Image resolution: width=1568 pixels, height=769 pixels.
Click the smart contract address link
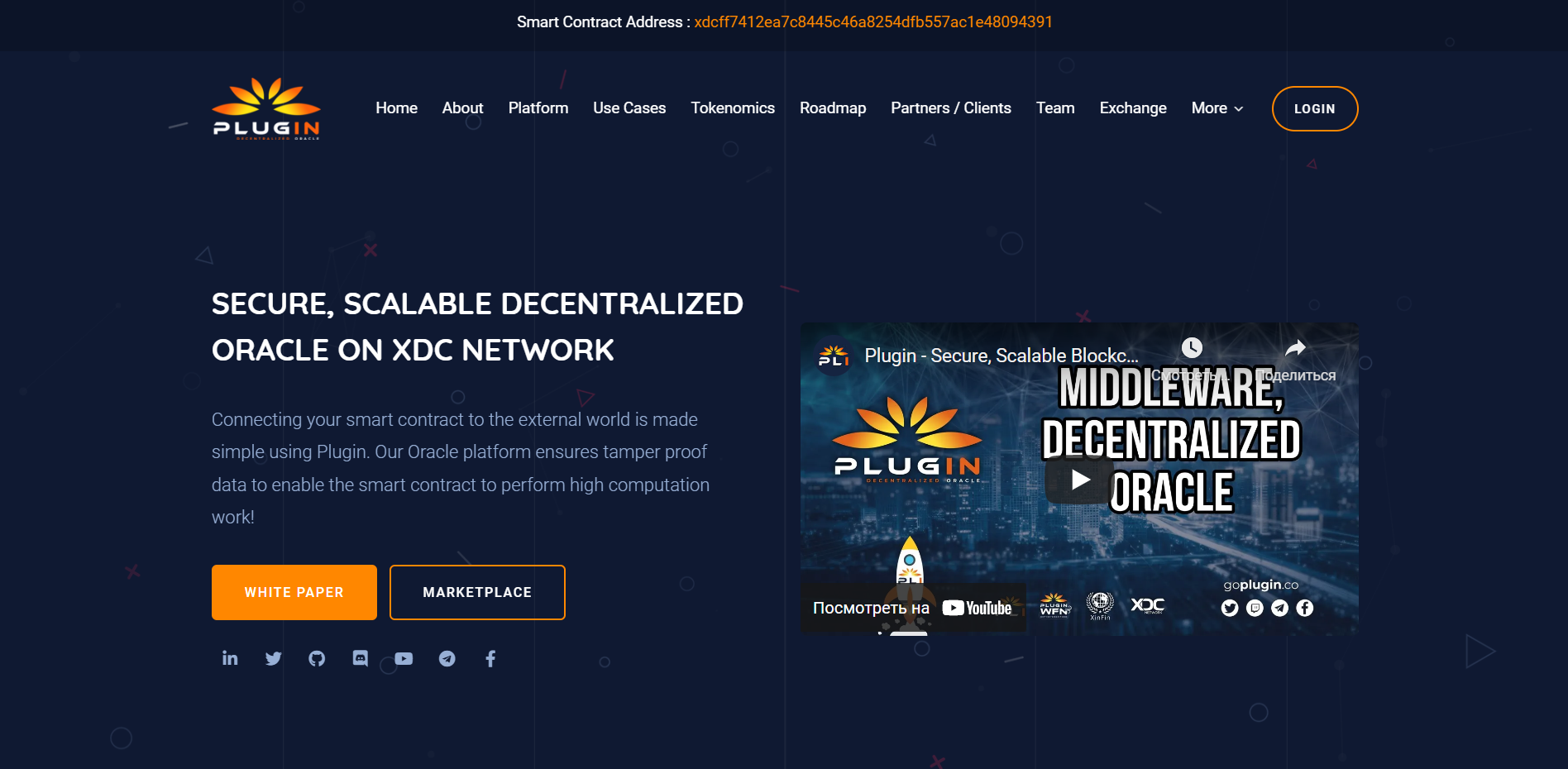[x=873, y=22]
